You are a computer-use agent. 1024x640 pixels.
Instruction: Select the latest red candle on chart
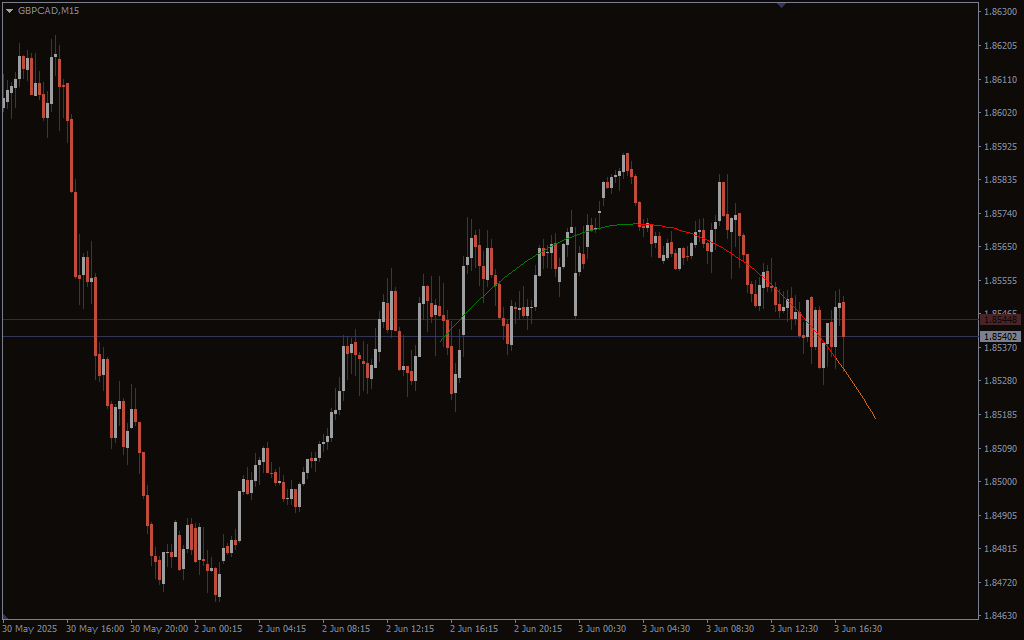click(x=844, y=319)
